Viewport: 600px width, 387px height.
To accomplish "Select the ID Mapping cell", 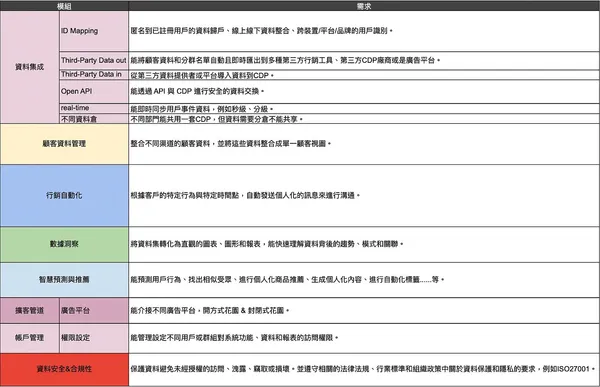I will [x=94, y=31].
